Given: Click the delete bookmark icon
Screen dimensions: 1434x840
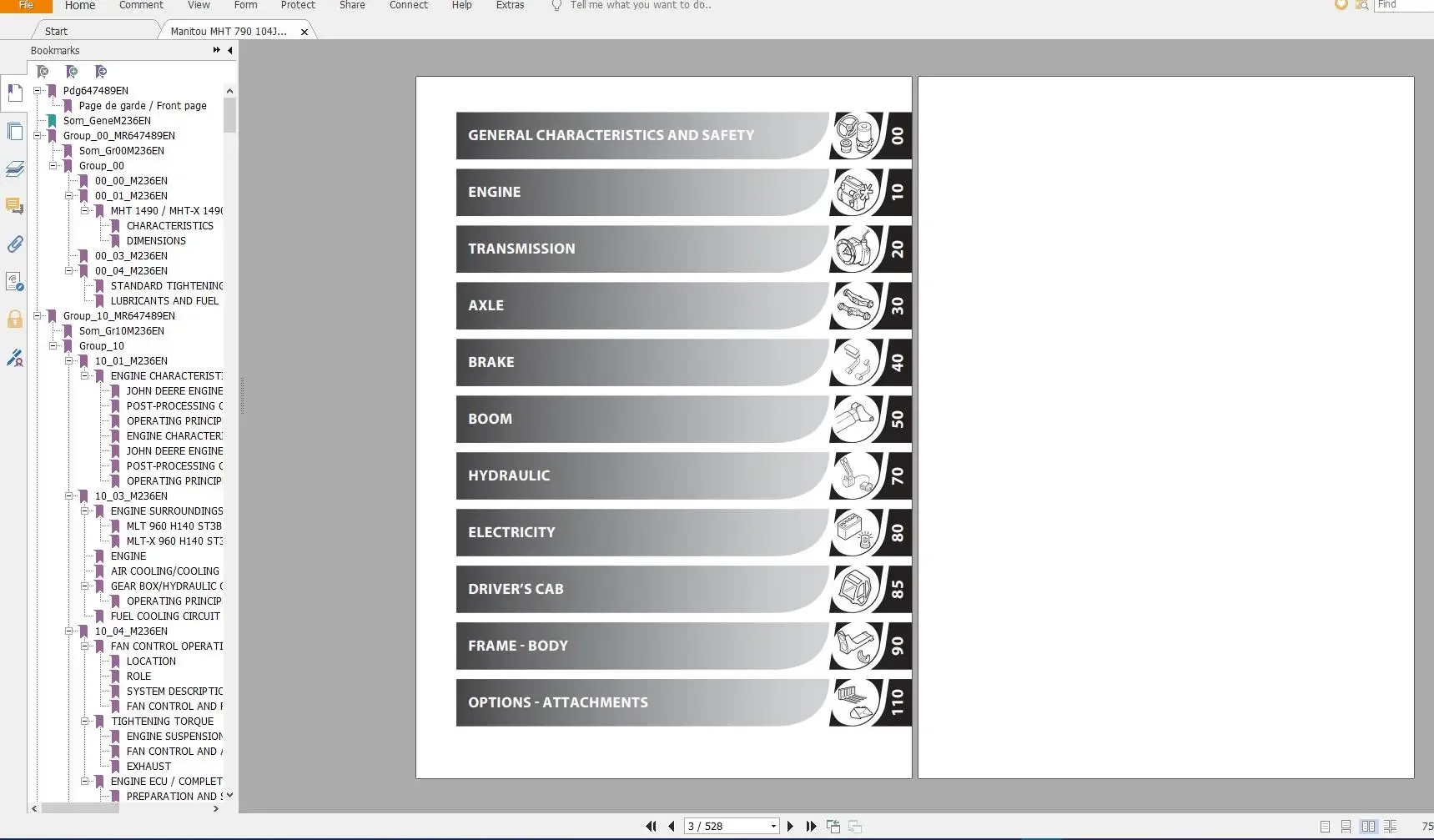Looking at the screenshot, I should click(x=43, y=72).
